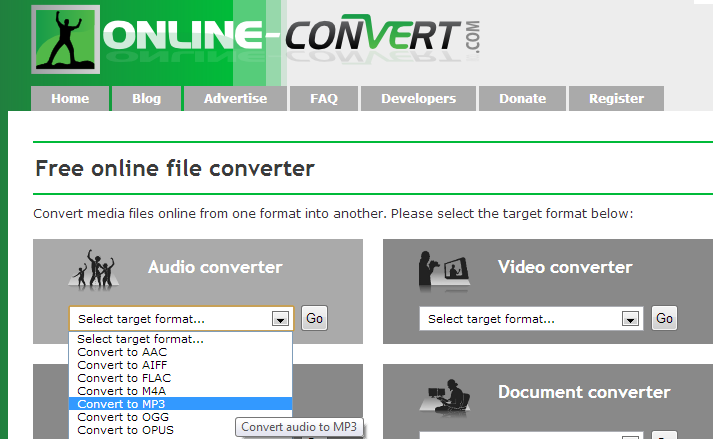Click the Video converter dropdown arrow
Image resolution: width=713 pixels, height=439 pixels.
click(630, 319)
